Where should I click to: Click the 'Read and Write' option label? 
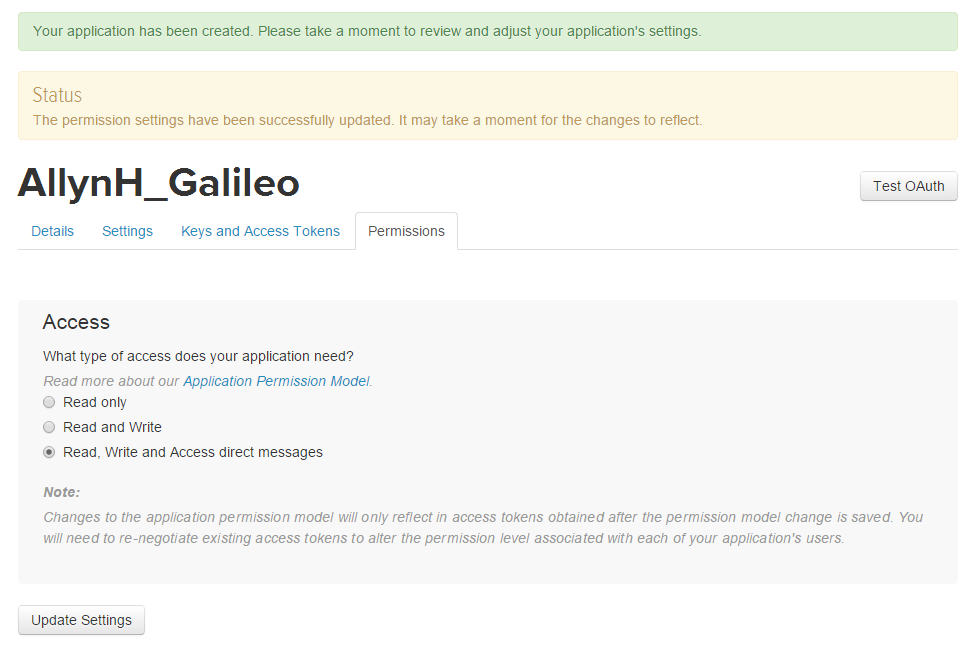[x=112, y=427]
